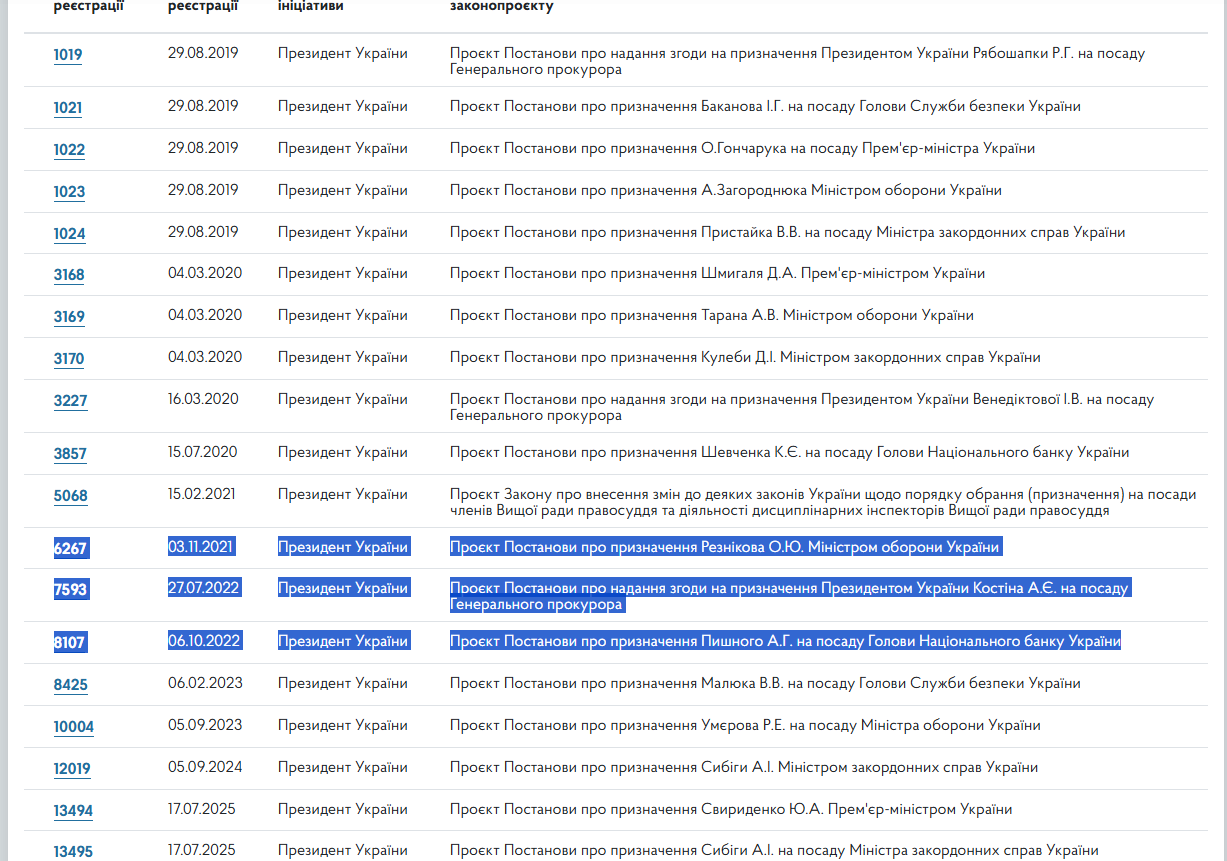1227x861 pixels.
Task: Click the title about Кулеби Д.І. appointment
Action: (x=745, y=357)
